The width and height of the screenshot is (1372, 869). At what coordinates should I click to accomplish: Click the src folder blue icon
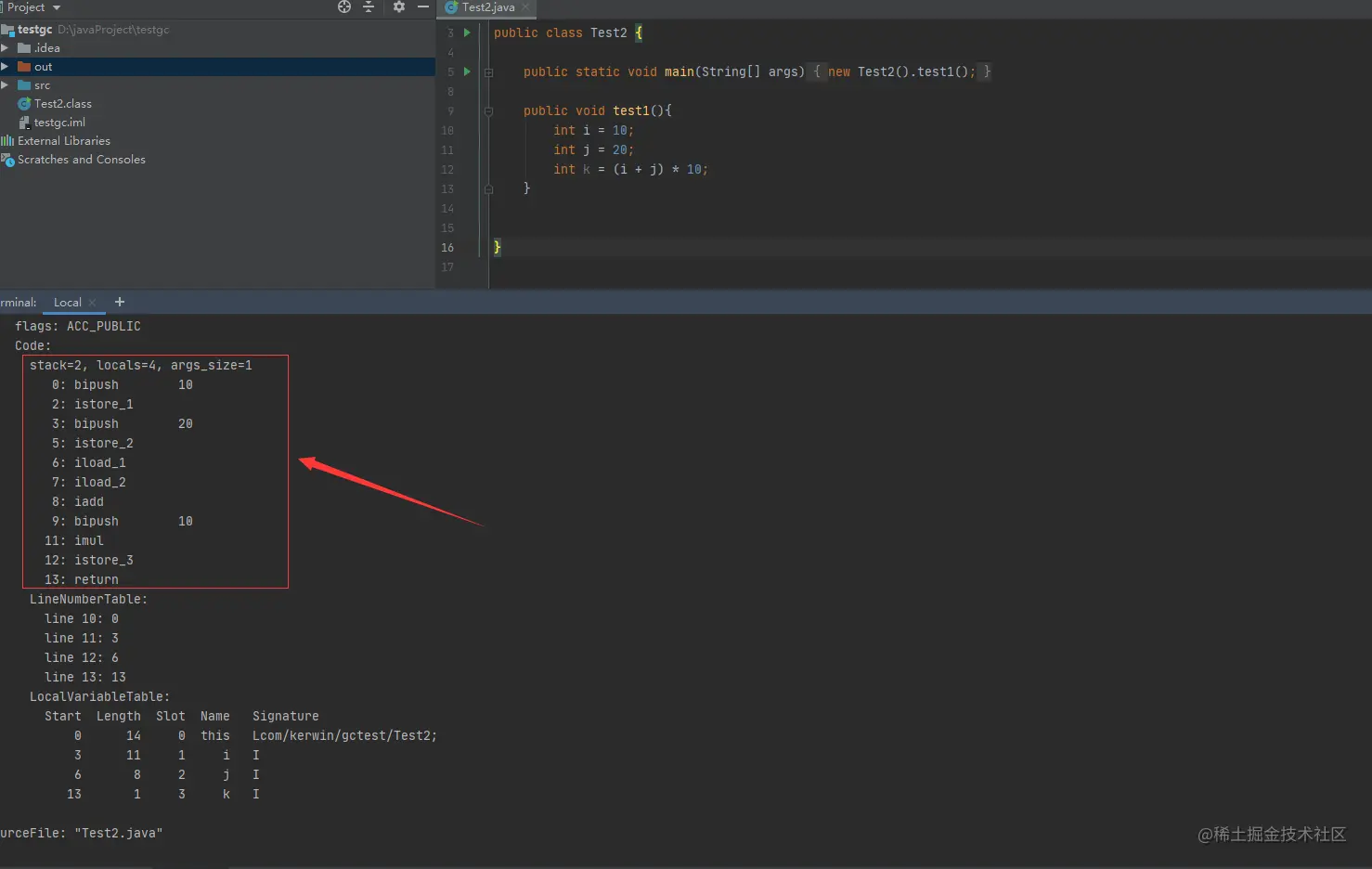coord(24,85)
